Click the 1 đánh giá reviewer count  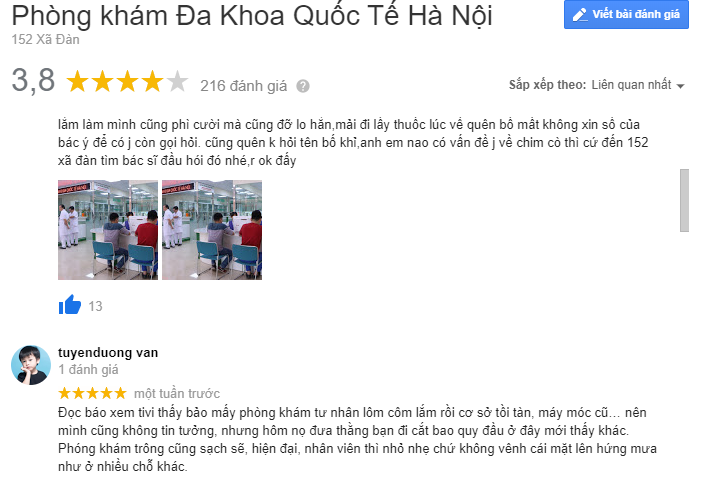[88, 370]
